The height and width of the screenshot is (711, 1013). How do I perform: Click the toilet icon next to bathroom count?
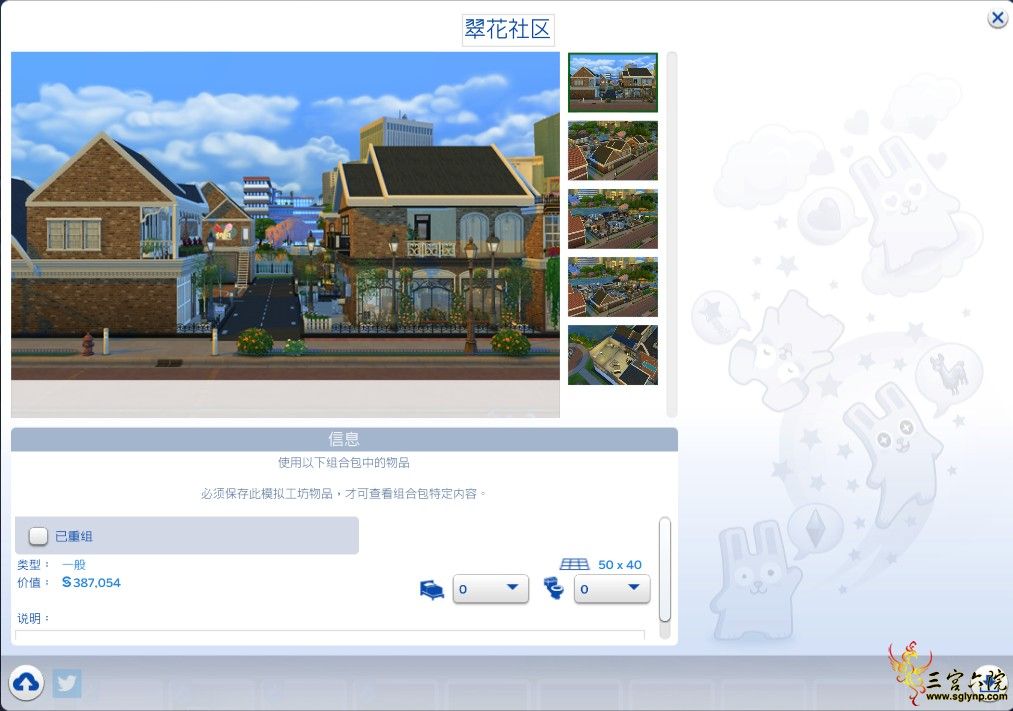(x=554, y=588)
